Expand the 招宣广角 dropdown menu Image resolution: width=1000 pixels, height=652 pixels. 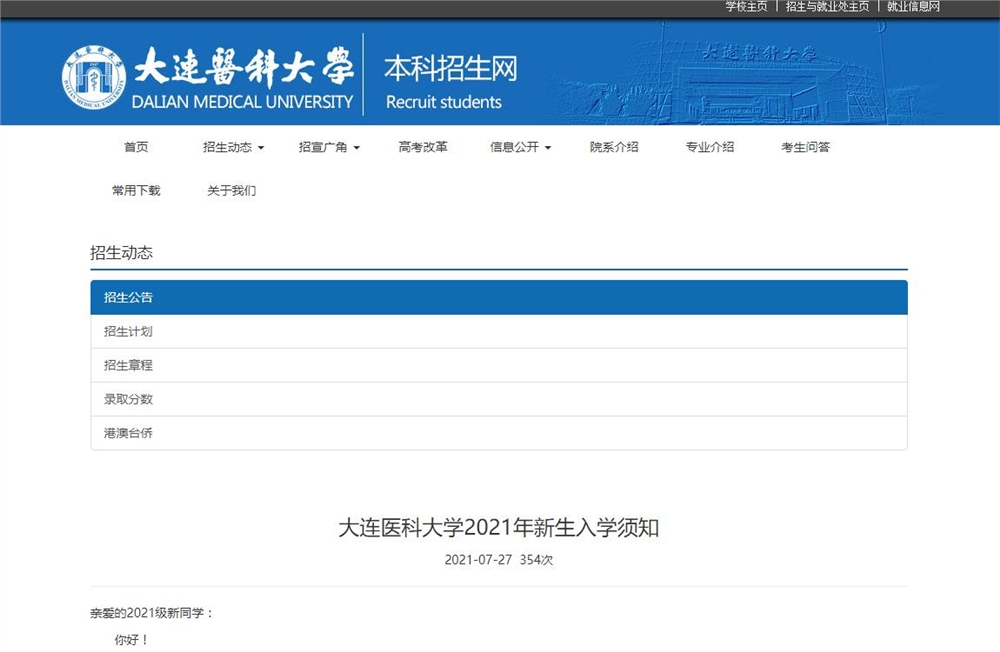(329, 147)
